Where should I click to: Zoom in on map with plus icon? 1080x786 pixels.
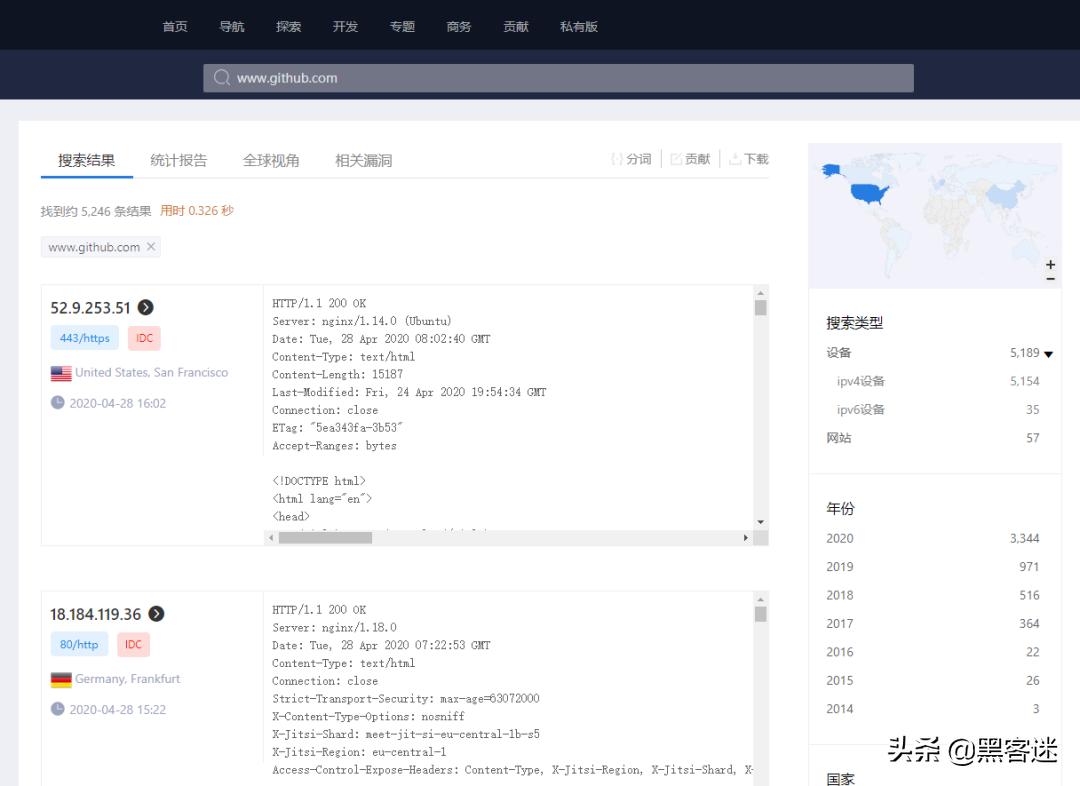pos(1049,265)
